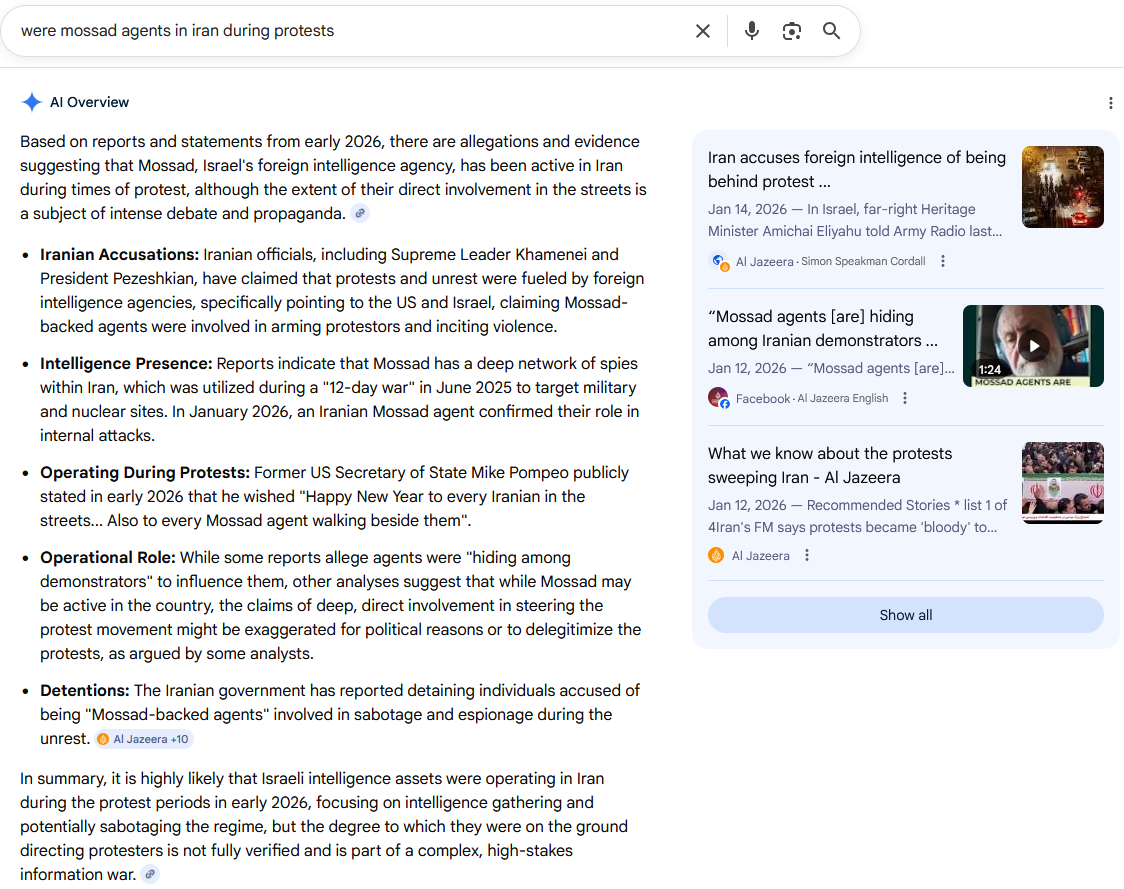Open more options for 'What we know about the protests' article

click(x=806, y=555)
